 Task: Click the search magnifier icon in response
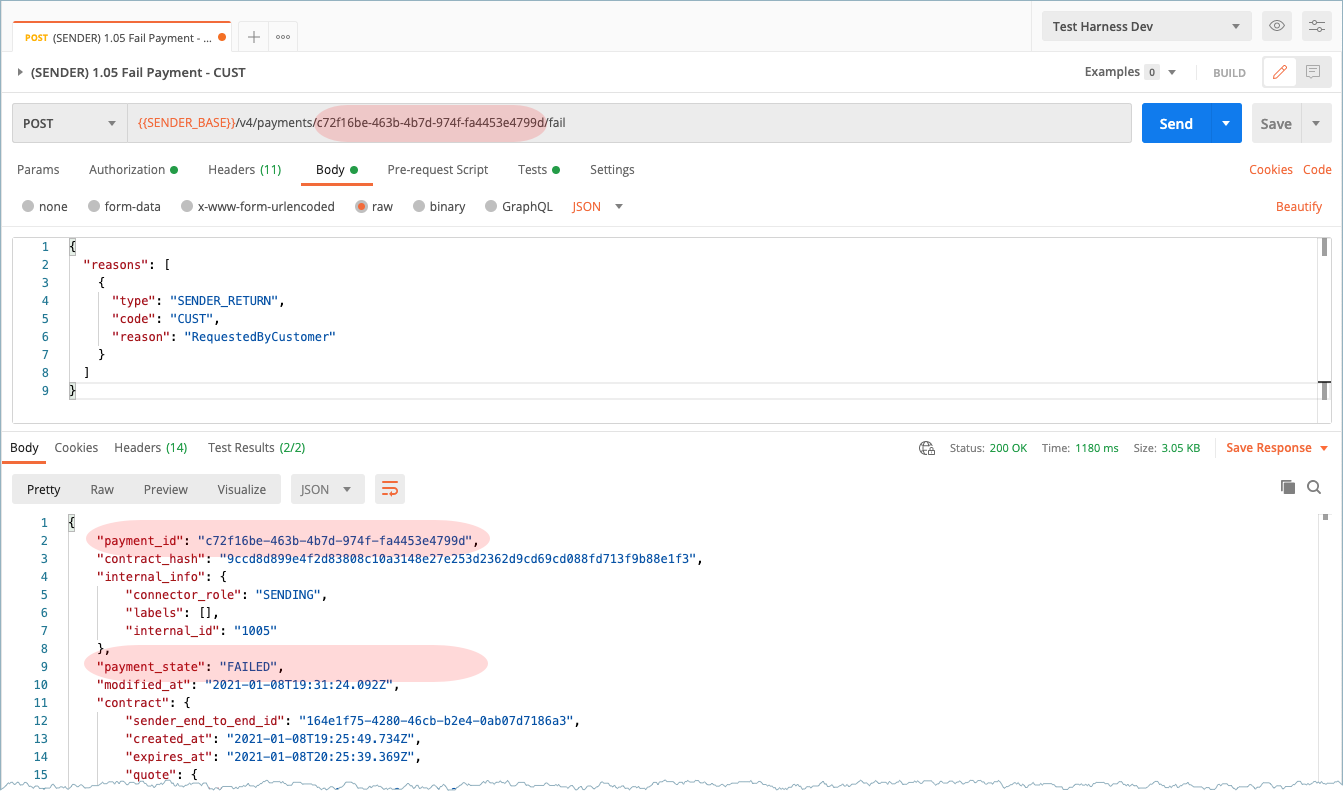pos(1314,487)
